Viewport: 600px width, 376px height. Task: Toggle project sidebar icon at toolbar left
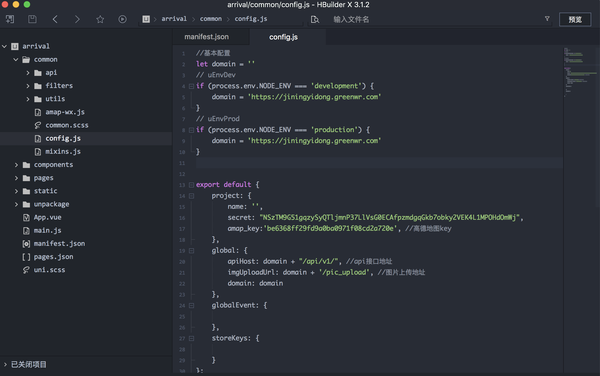click(10, 19)
